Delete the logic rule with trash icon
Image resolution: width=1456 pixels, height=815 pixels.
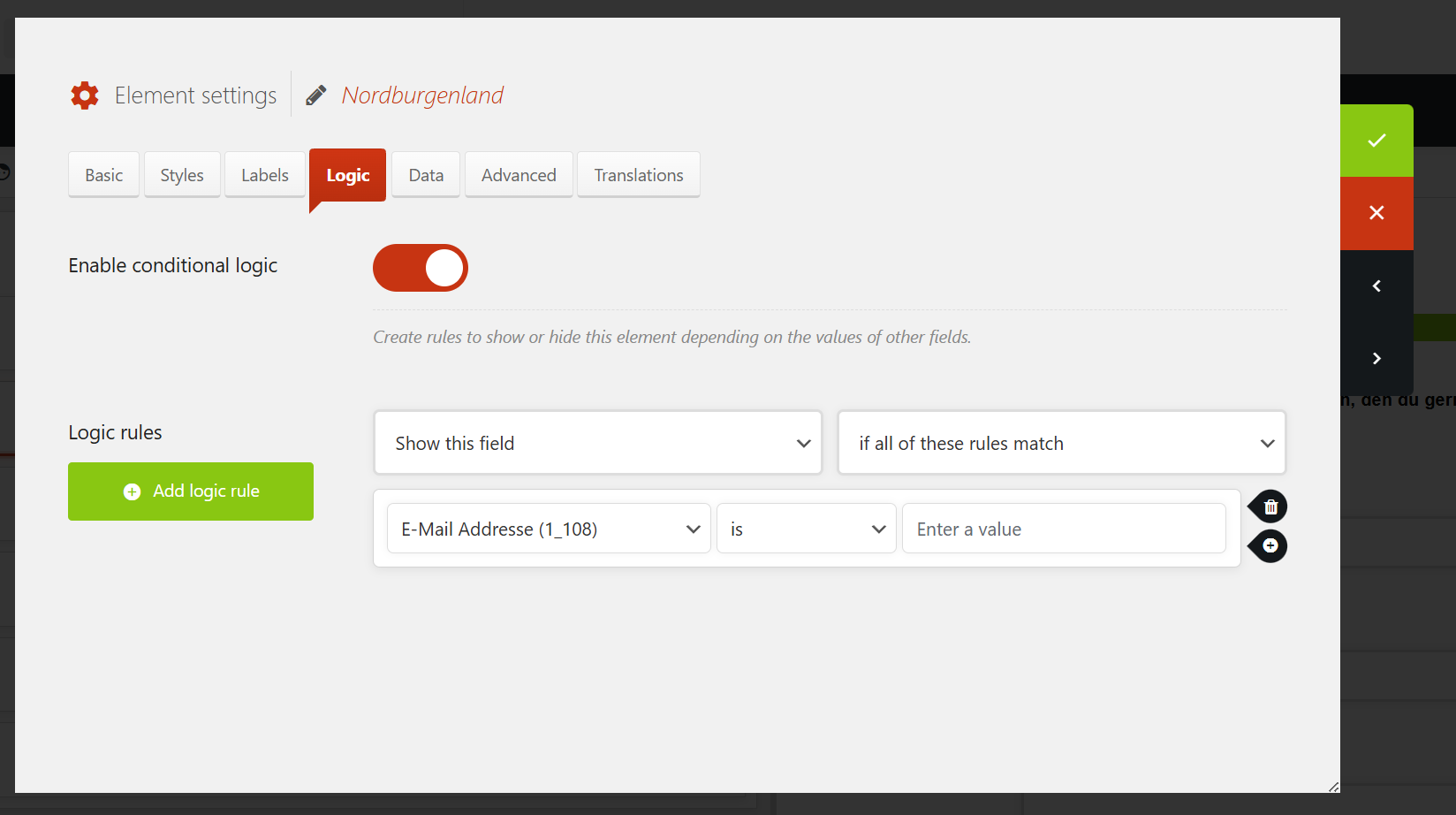click(1270, 507)
